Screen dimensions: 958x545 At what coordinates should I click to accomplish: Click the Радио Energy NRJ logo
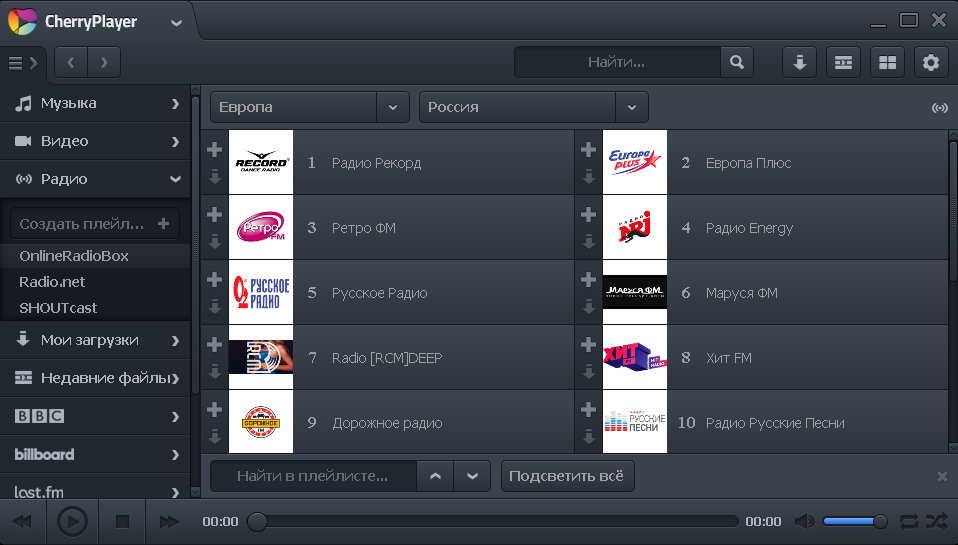pyautogui.click(x=635, y=227)
